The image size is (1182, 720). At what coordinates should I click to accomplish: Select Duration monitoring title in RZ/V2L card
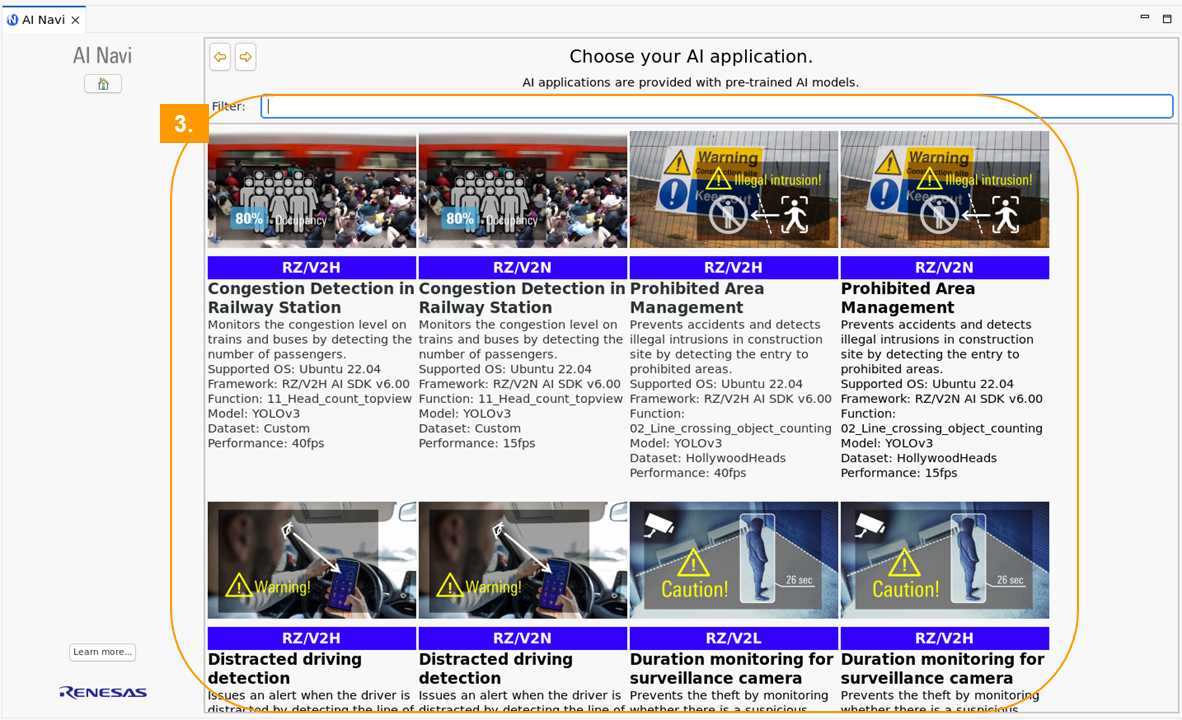[x=732, y=669]
